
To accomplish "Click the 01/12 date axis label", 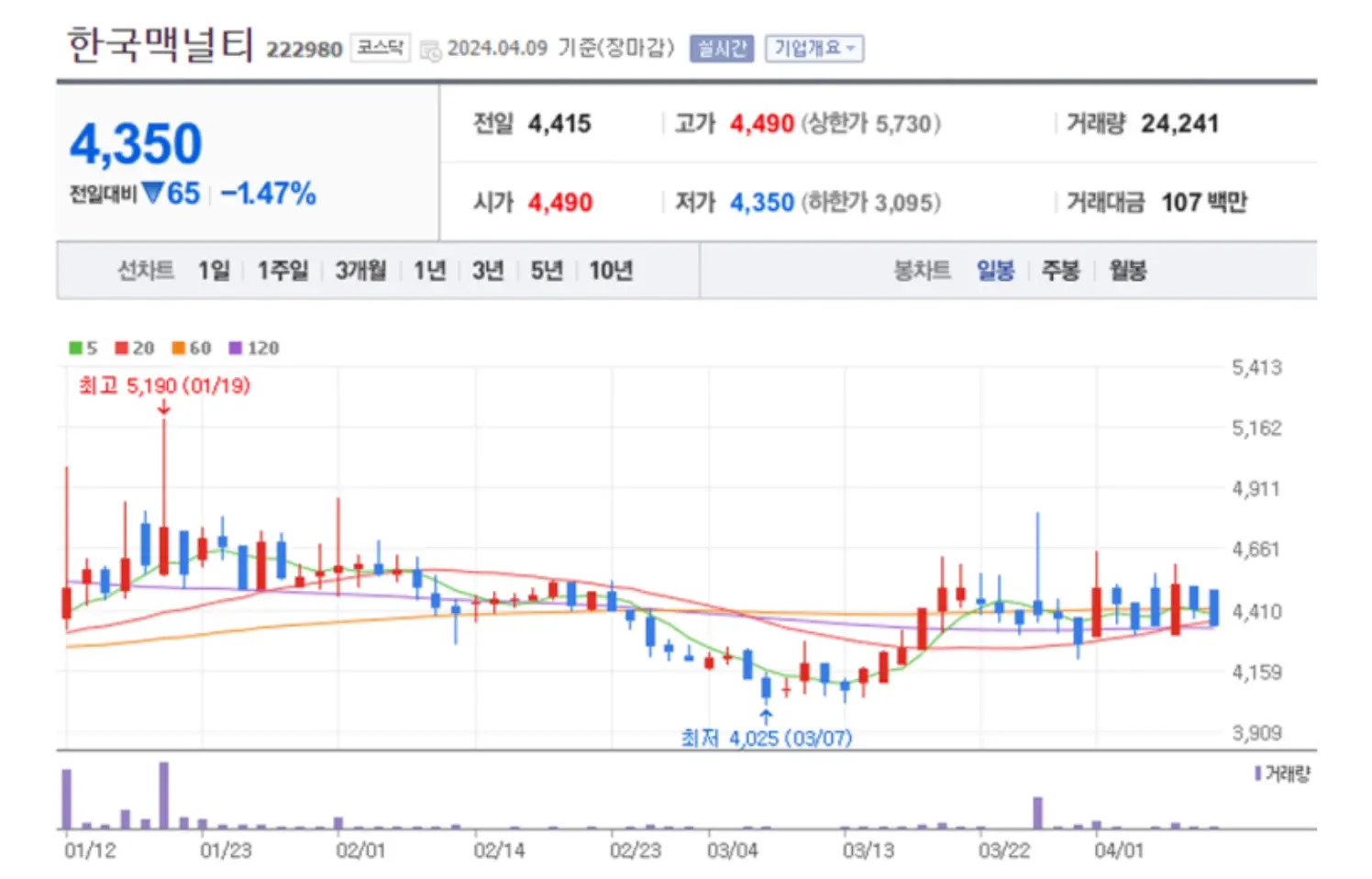I will tap(90, 851).
